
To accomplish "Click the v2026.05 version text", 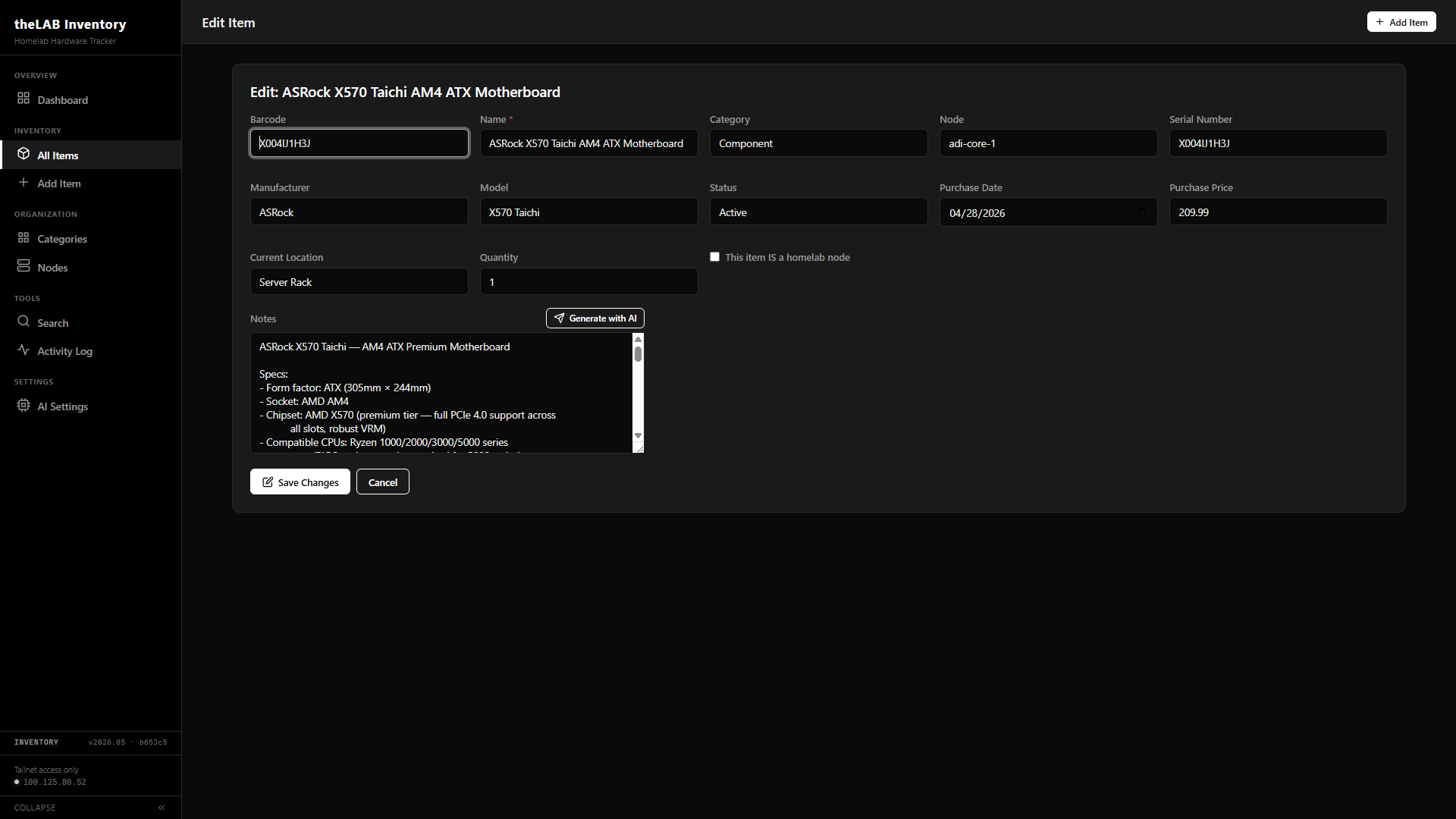I will 107,742.
